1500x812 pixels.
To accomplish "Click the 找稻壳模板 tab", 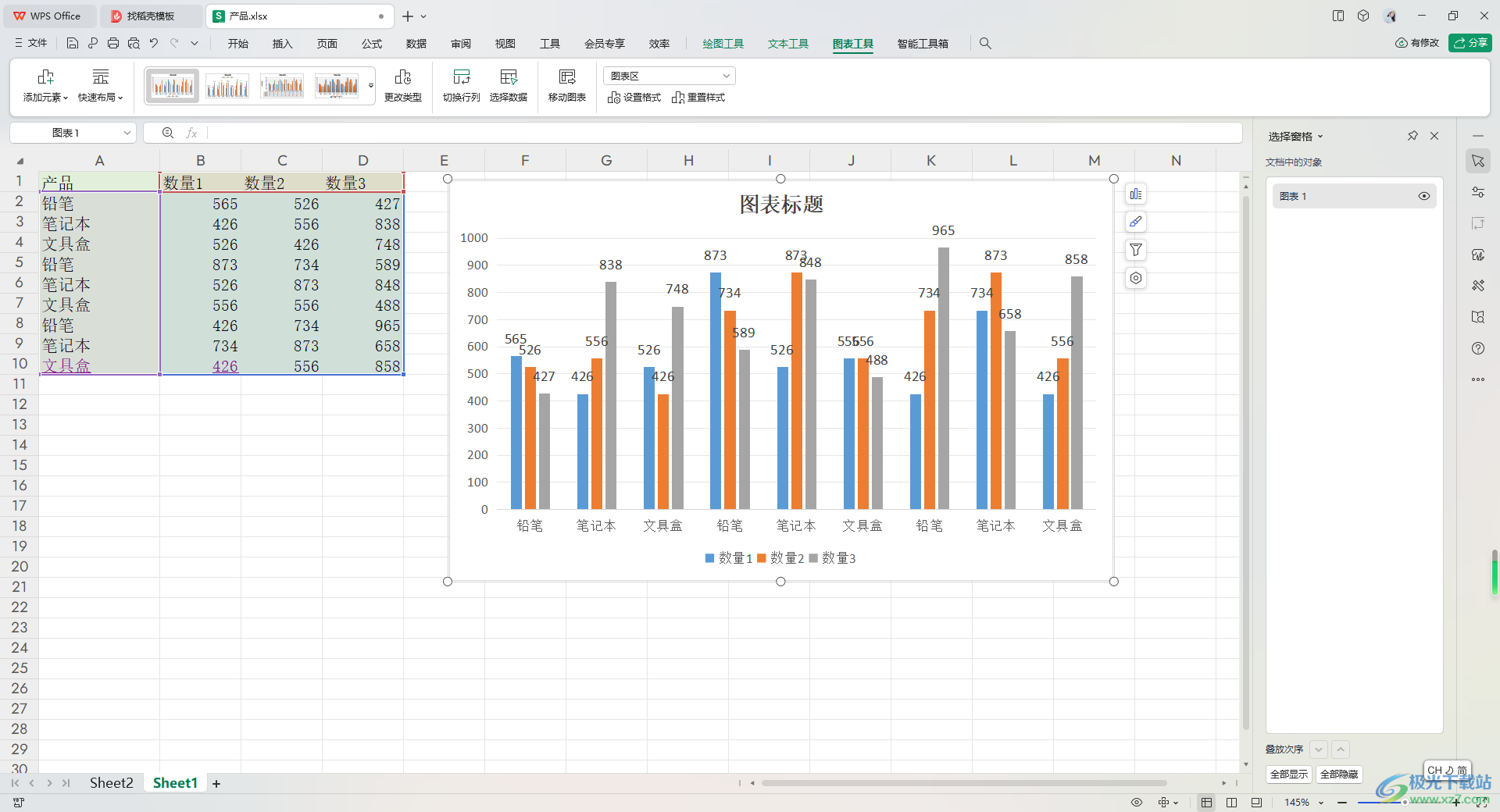I will [150, 16].
